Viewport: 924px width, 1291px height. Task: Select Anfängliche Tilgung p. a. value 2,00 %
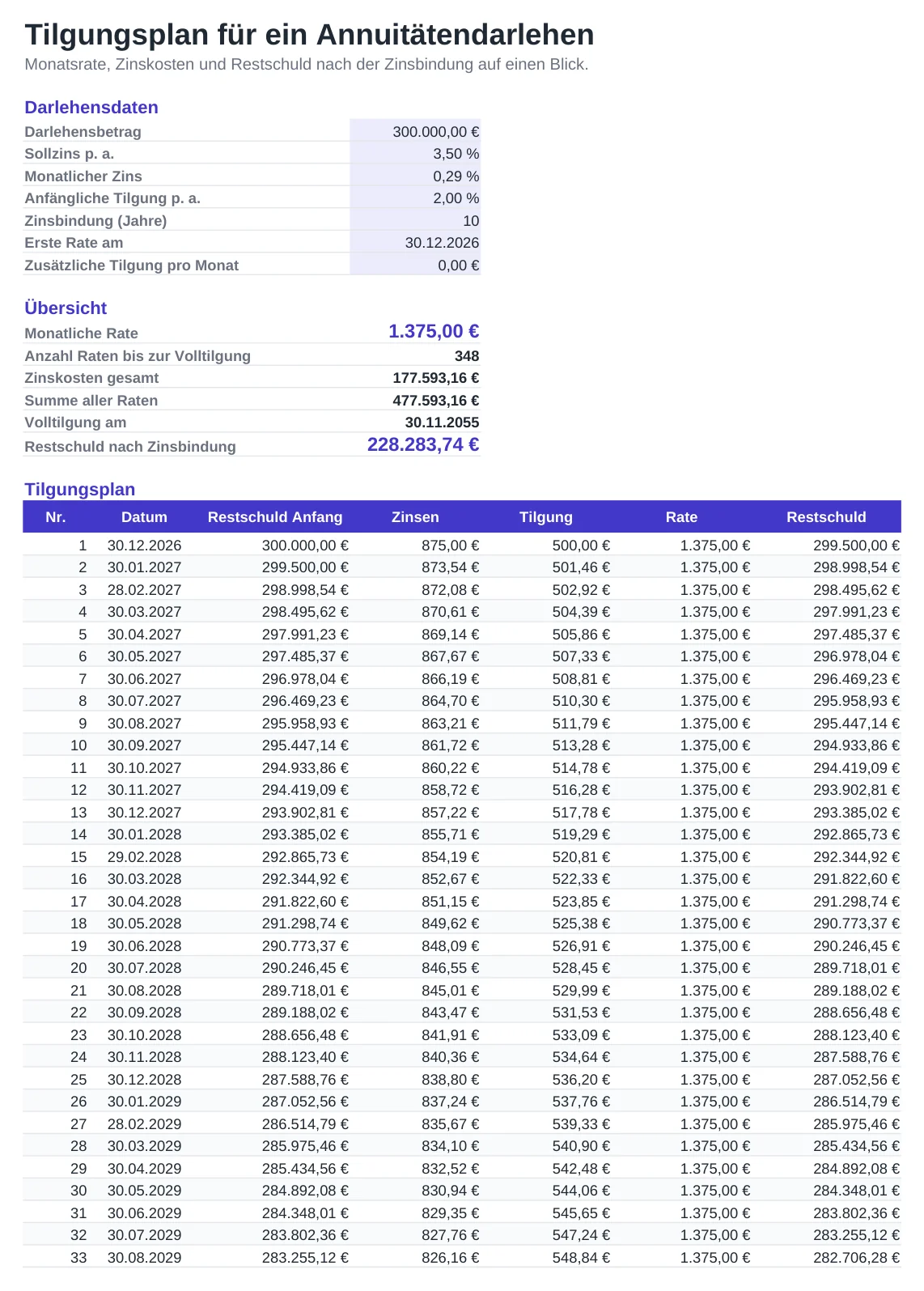416,198
